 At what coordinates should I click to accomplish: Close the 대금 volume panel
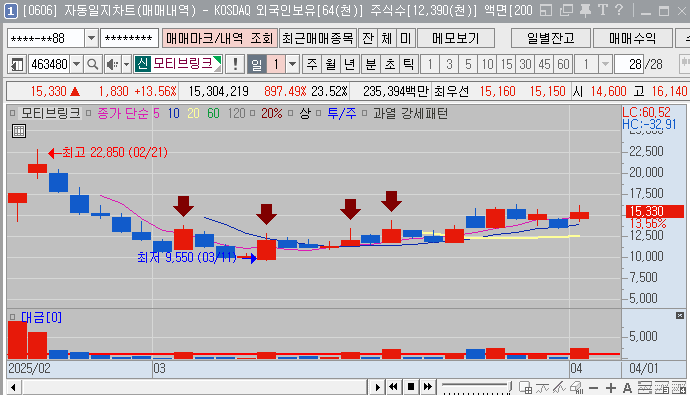[x=680, y=315]
